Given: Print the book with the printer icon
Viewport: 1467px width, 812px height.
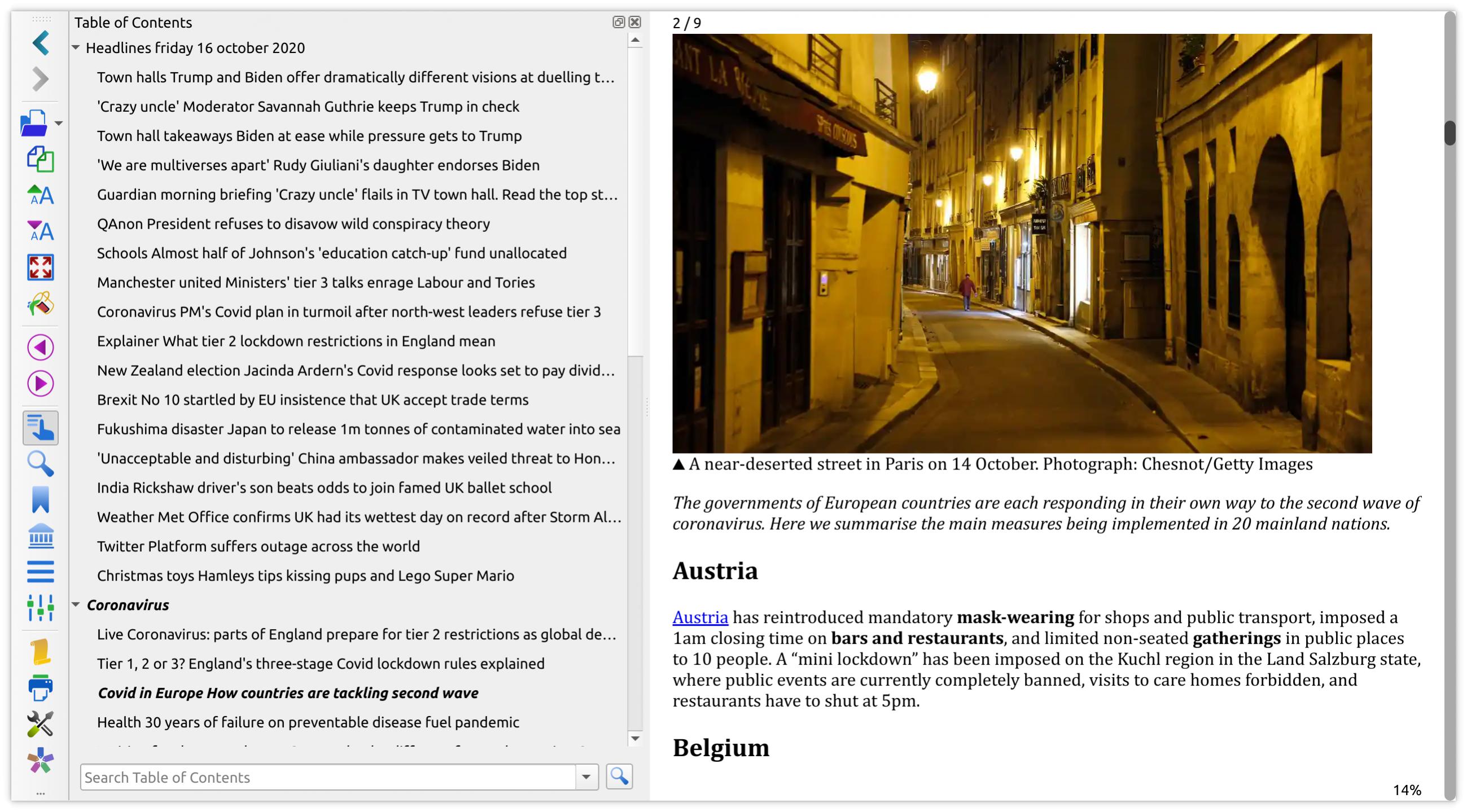Looking at the screenshot, I should 41,688.
